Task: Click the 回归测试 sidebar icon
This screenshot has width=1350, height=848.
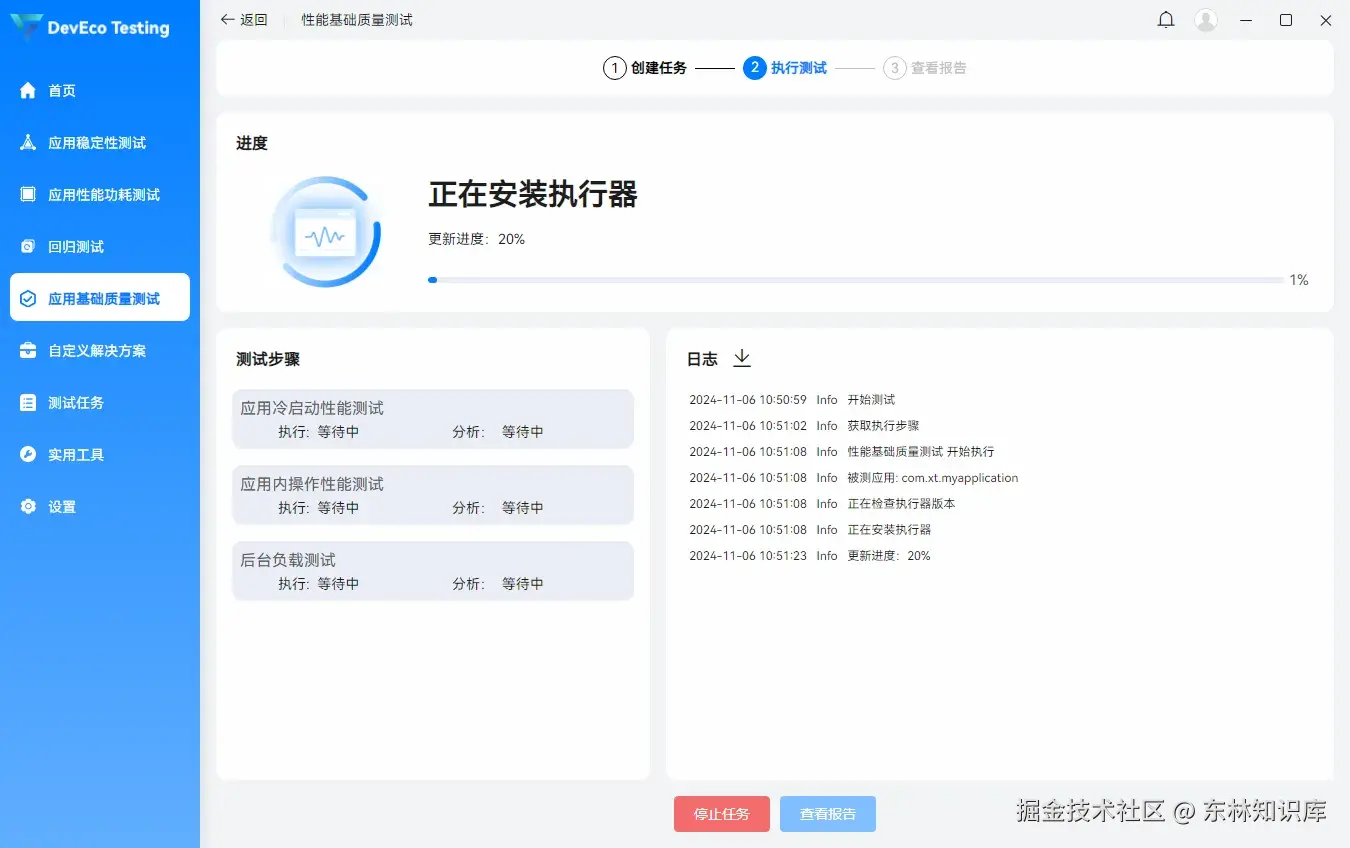Action: (x=28, y=247)
